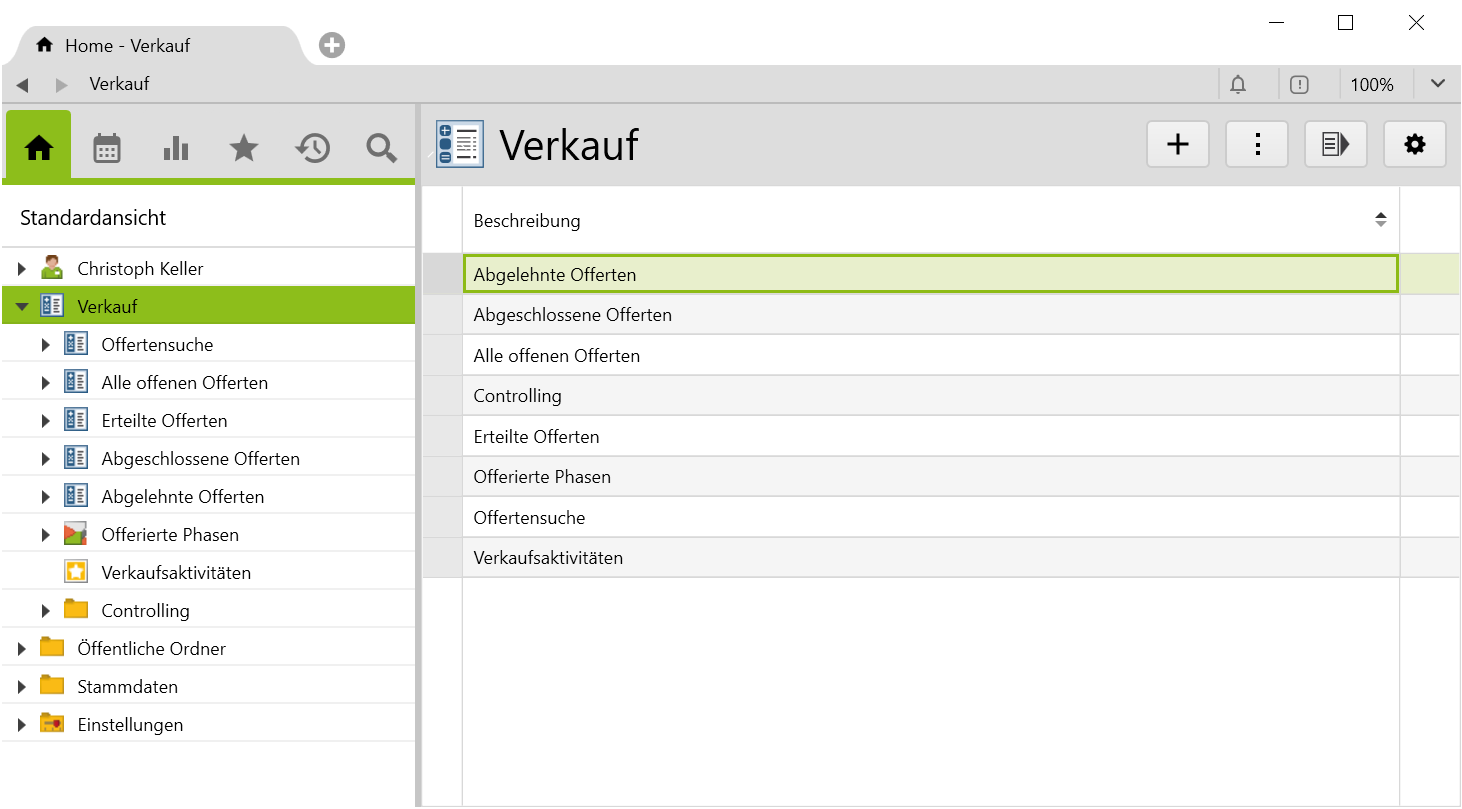Open the zoom 100% dropdown arrow
Image resolution: width=1462 pixels, height=809 pixels.
(x=1438, y=84)
